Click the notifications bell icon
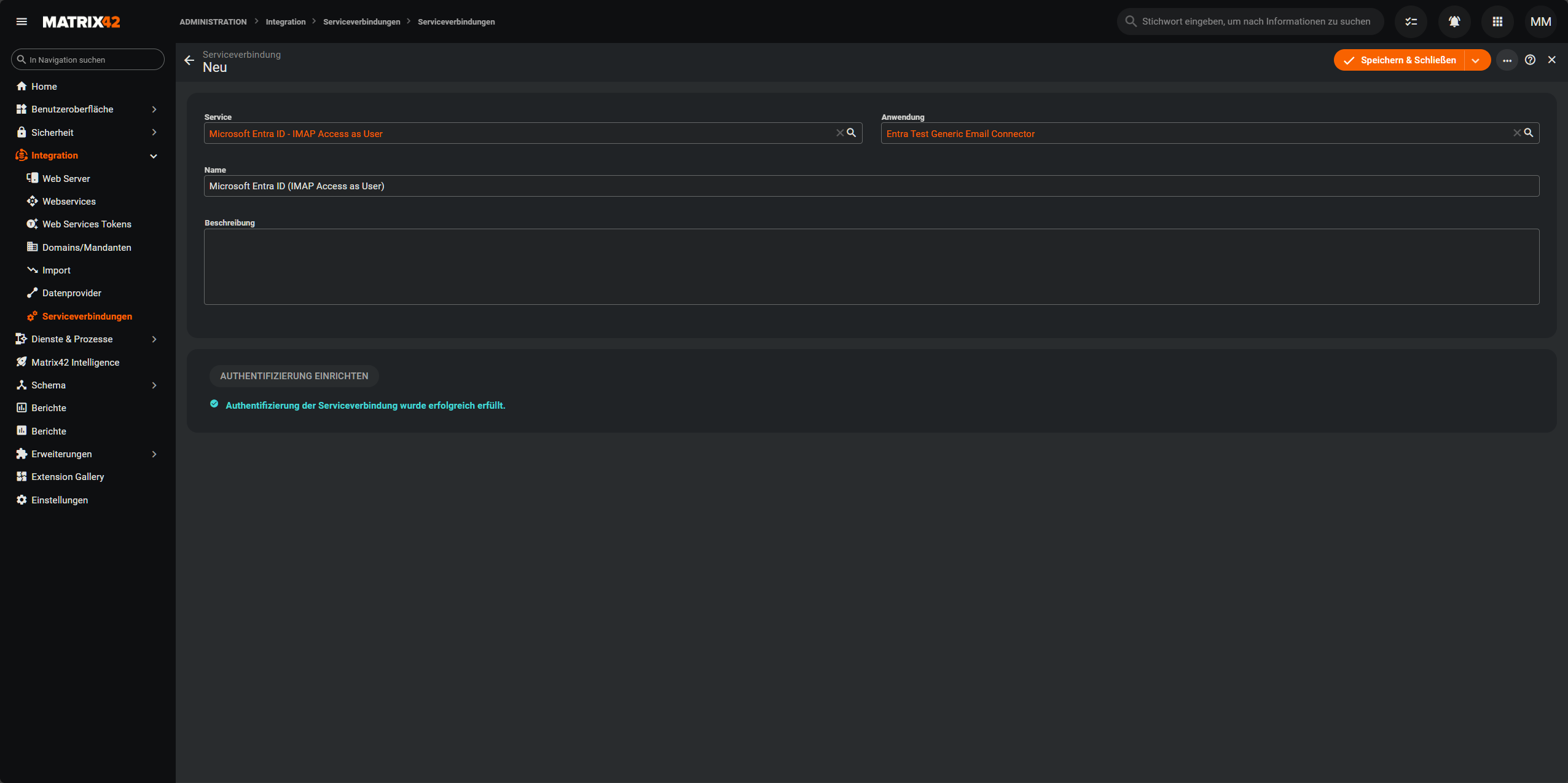Image resolution: width=1568 pixels, height=783 pixels. [1454, 22]
